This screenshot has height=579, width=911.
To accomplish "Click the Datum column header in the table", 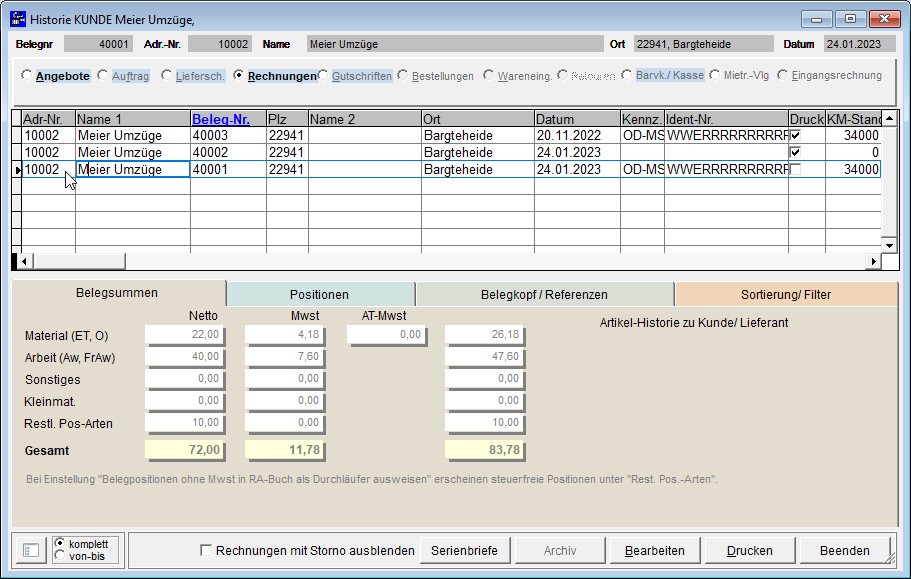I will point(578,119).
